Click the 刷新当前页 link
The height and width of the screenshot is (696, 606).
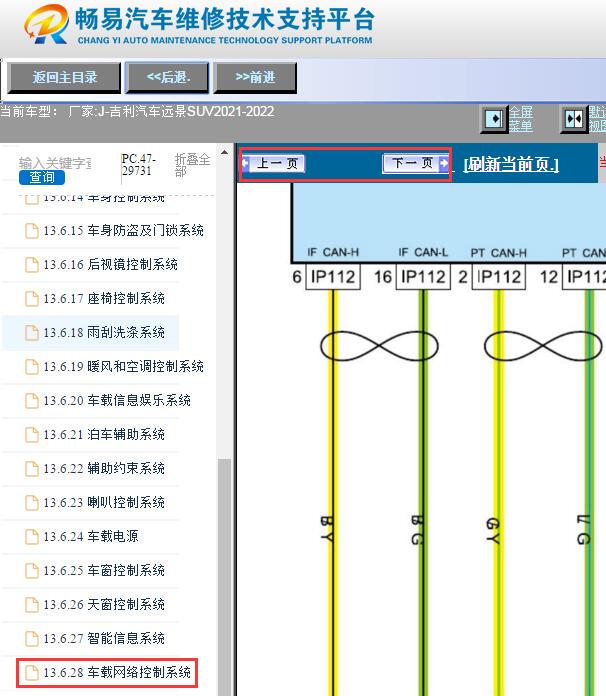511,164
